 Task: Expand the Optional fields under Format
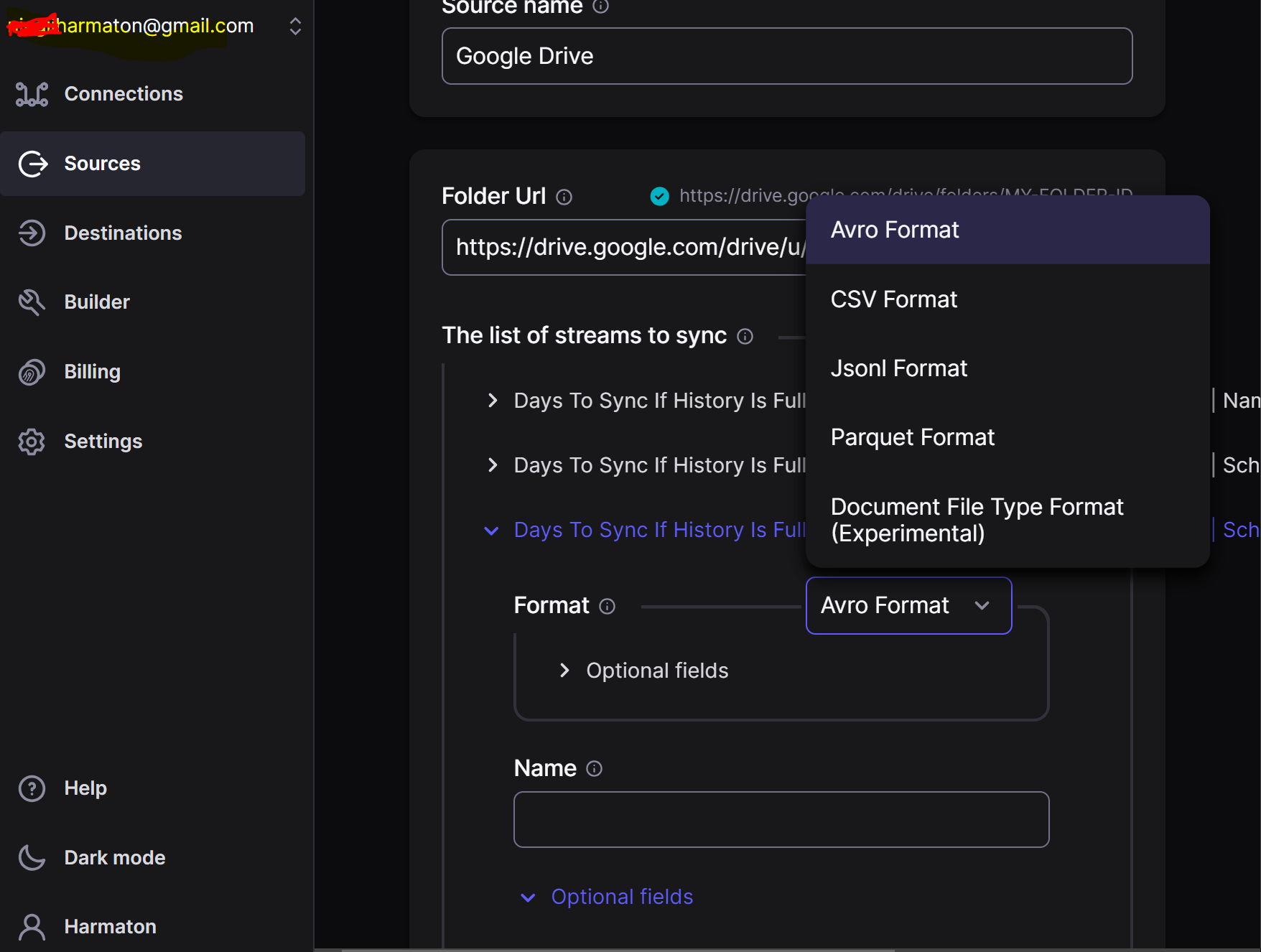tap(564, 670)
